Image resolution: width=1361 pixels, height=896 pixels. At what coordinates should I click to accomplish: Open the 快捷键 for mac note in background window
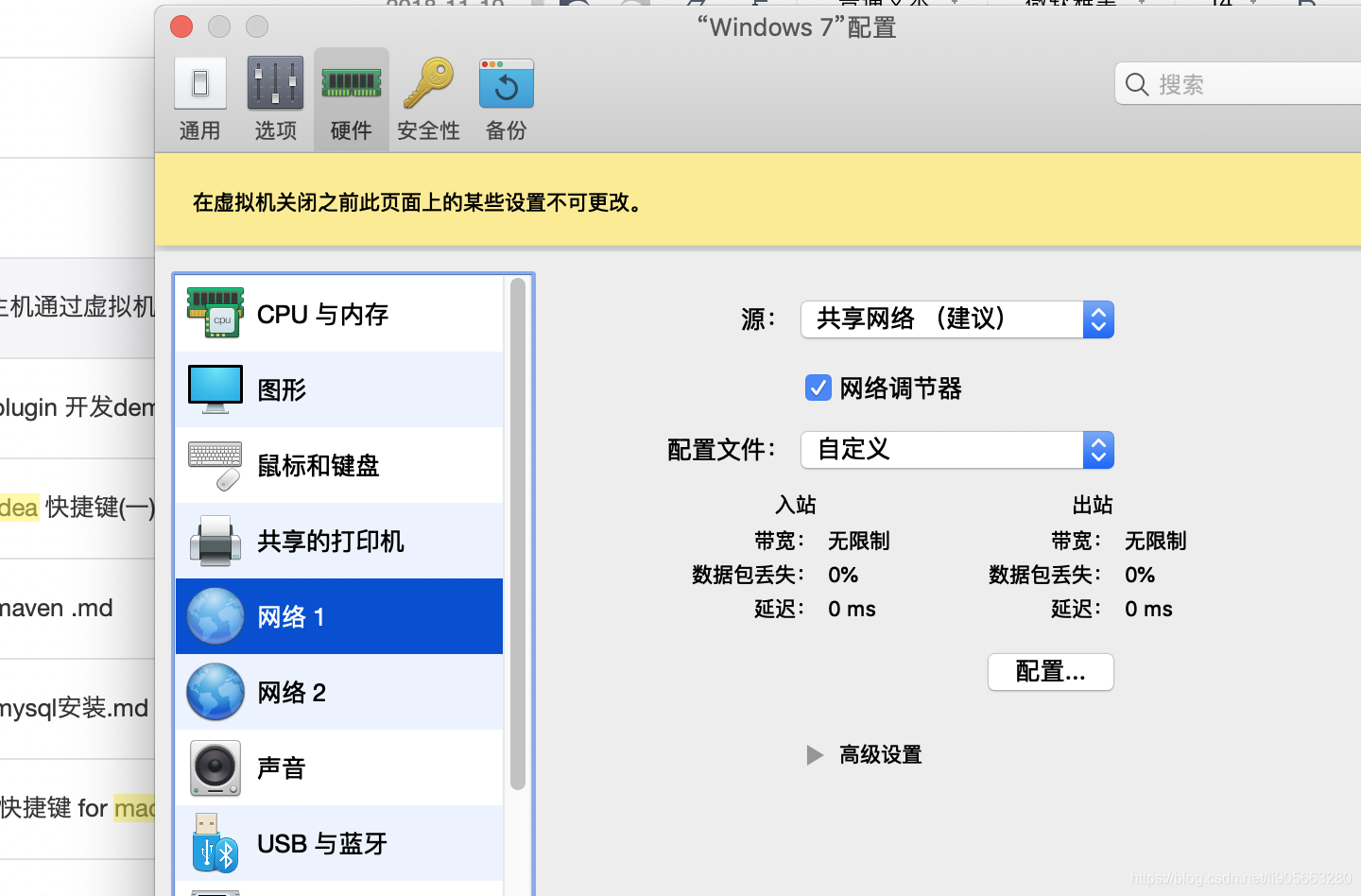coord(78,808)
